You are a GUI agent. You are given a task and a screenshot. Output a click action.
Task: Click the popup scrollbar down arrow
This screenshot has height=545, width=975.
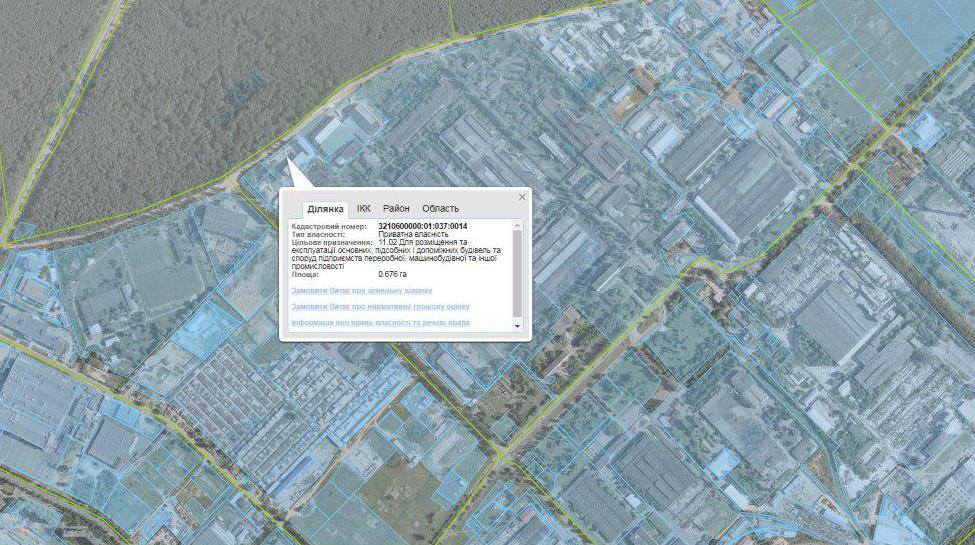[x=517, y=326]
